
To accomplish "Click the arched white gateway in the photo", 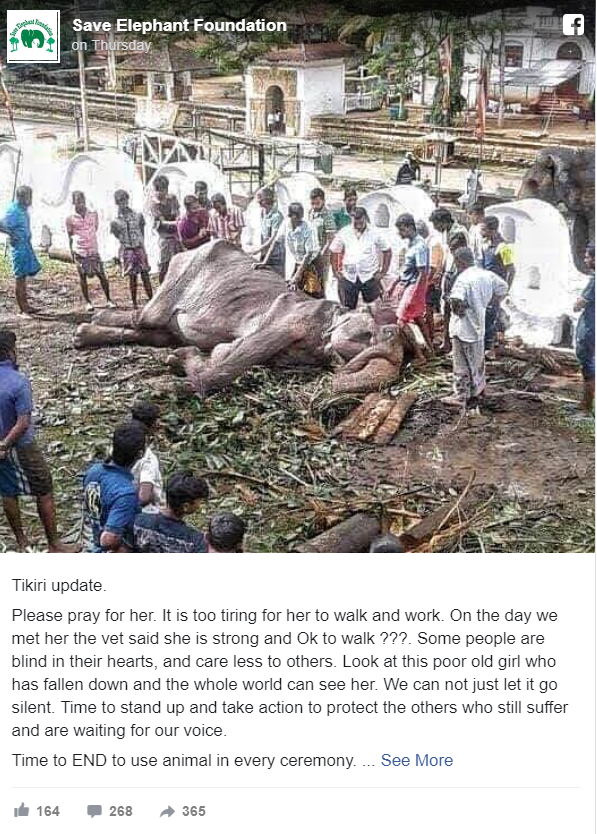I will pyautogui.click(x=296, y=99).
